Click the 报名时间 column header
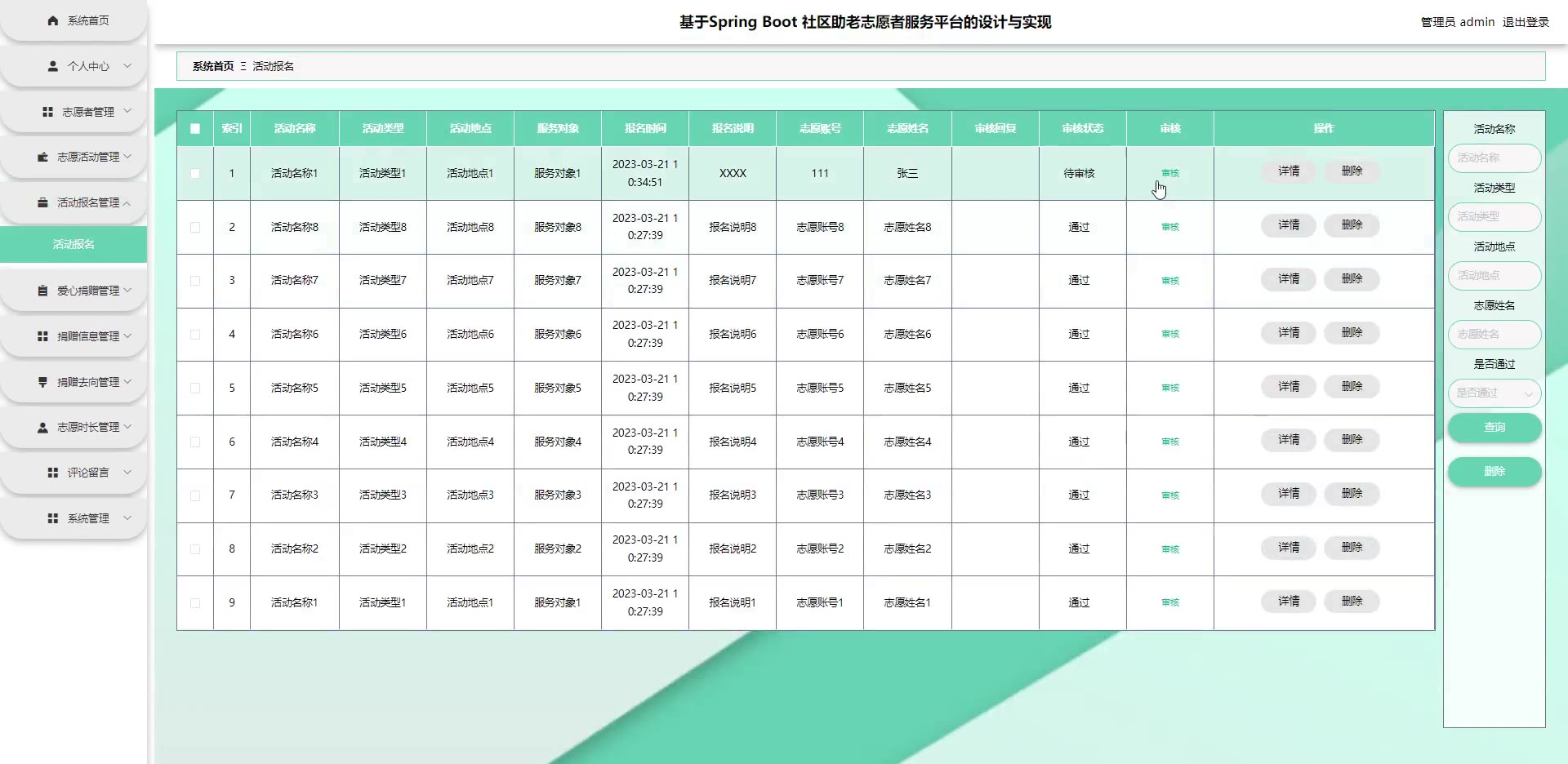1568x764 pixels. [645, 128]
